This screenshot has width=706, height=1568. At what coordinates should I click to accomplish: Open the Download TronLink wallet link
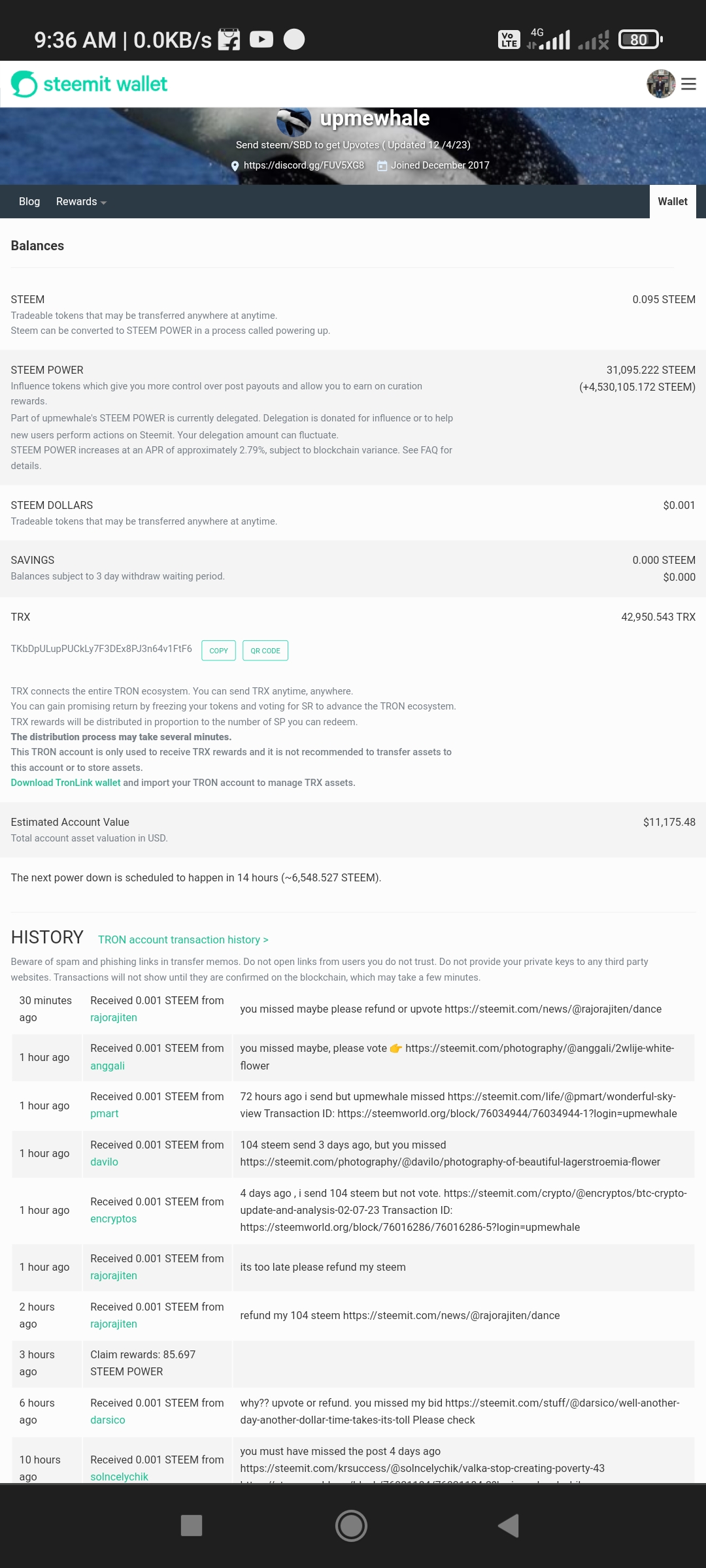tap(65, 783)
